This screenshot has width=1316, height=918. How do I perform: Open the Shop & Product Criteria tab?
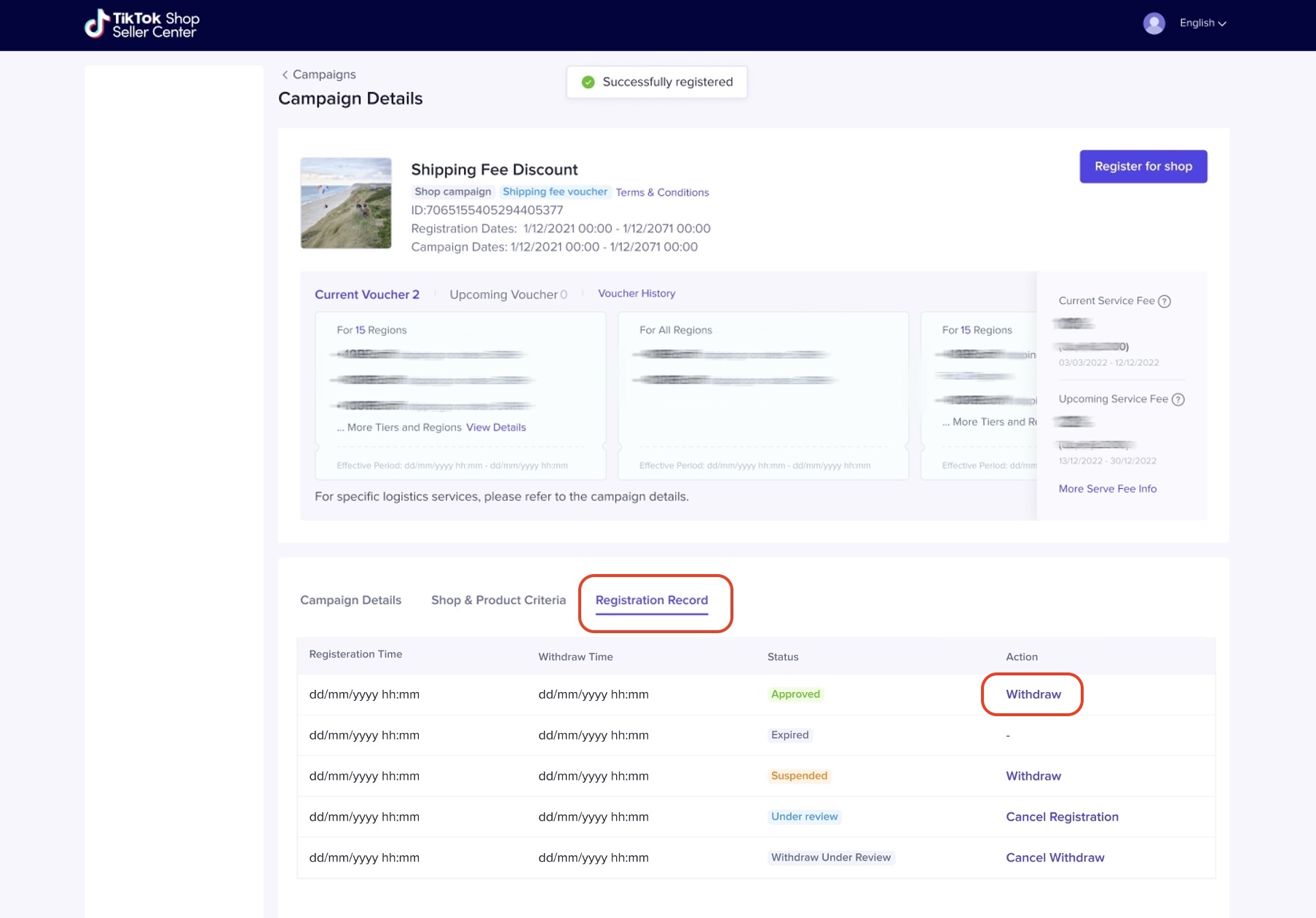[x=498, y=600]
